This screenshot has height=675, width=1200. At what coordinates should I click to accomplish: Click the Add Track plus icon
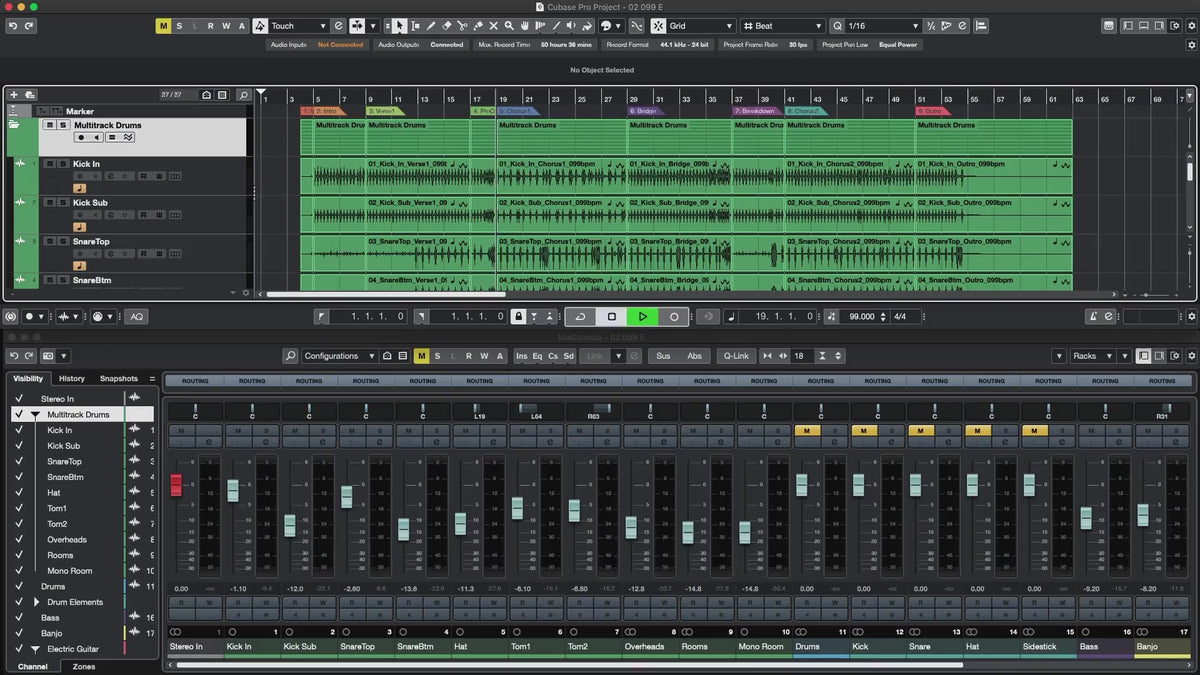tap(14, 95)
